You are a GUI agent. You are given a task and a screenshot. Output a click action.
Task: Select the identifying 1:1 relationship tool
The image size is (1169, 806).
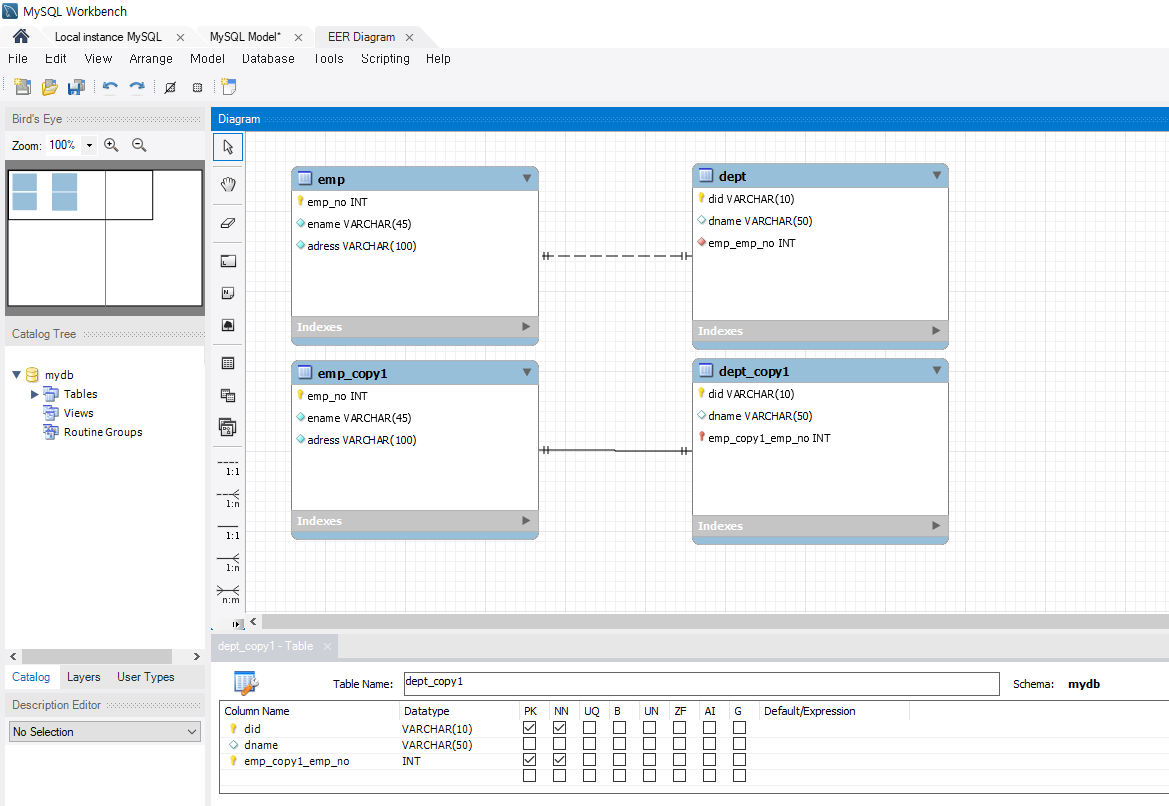228,531
